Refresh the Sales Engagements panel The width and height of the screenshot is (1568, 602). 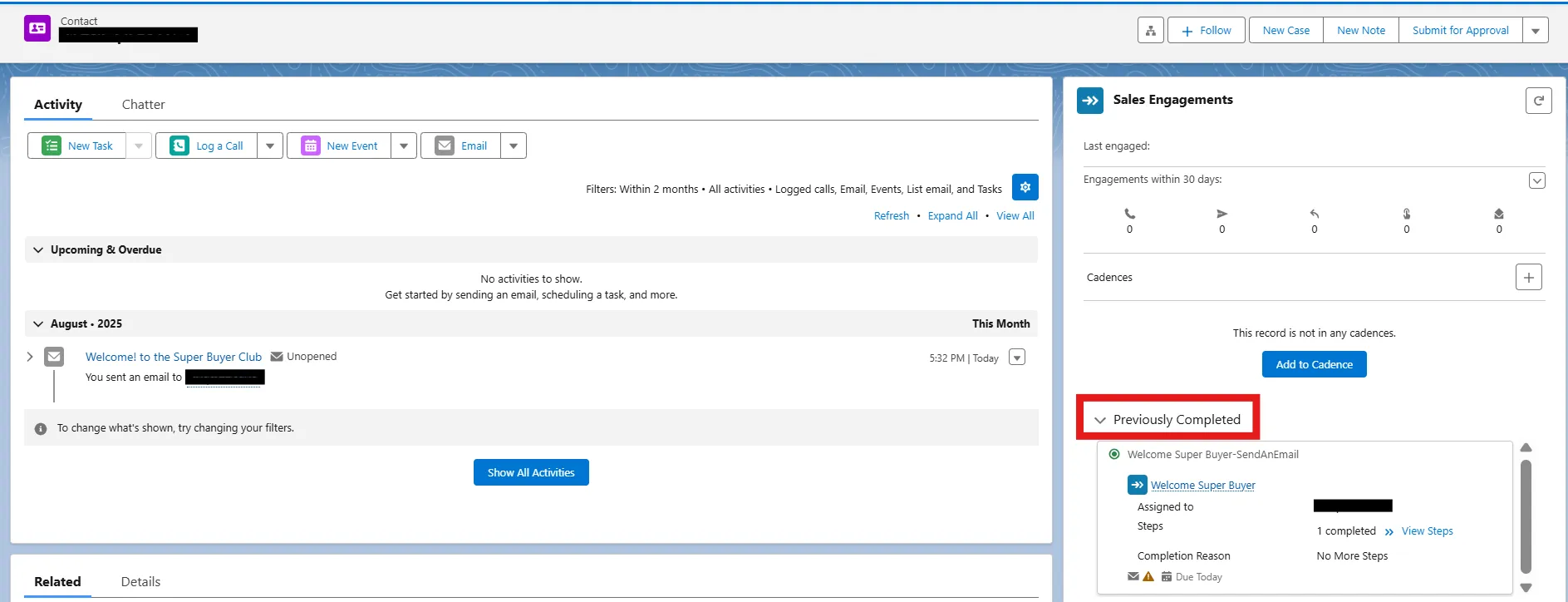[x=1538, y=101]
